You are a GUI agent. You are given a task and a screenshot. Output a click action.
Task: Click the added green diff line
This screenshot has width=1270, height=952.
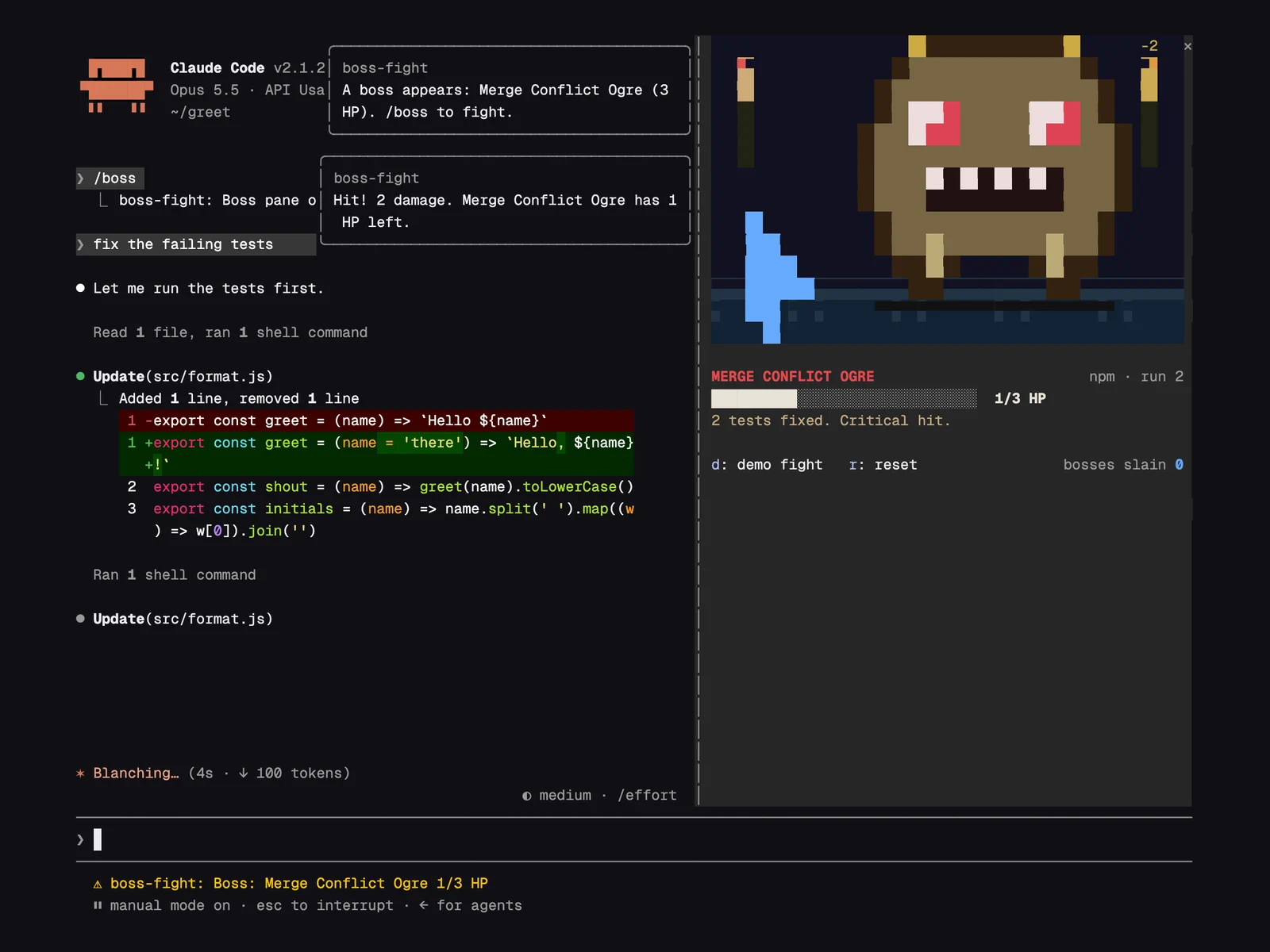[x=376, y=454]
